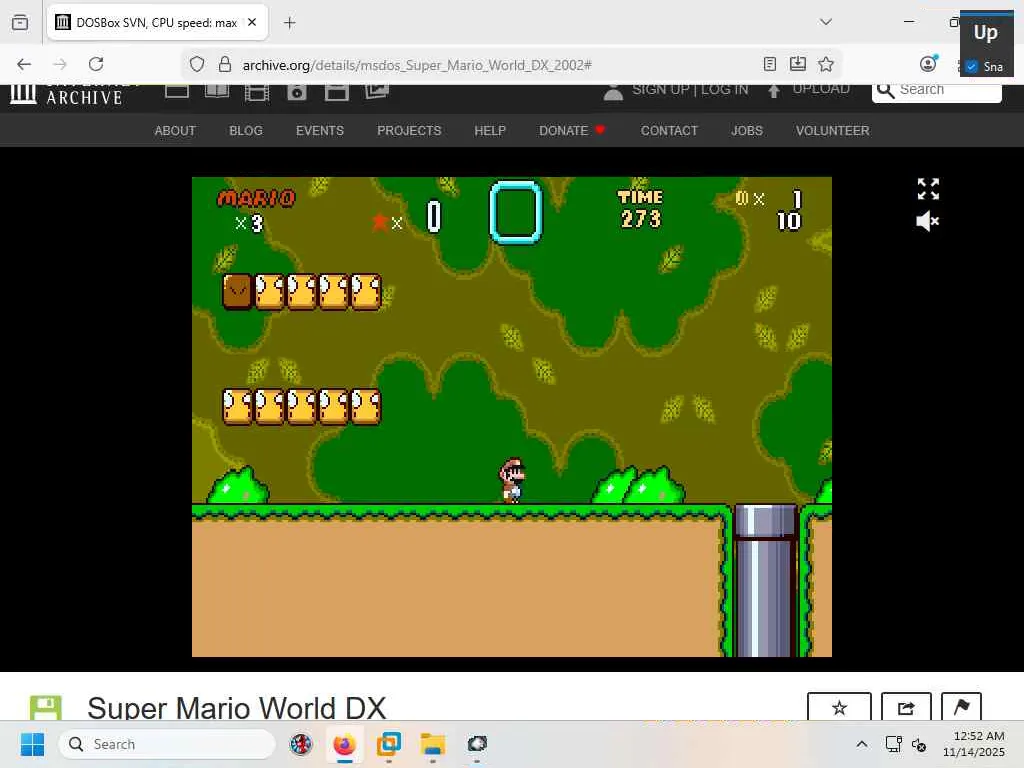Image resolution: width=1024 pixels, height=768 pixels.
Task: Open the DONATE menu item
Action: [x=571, y=131]
